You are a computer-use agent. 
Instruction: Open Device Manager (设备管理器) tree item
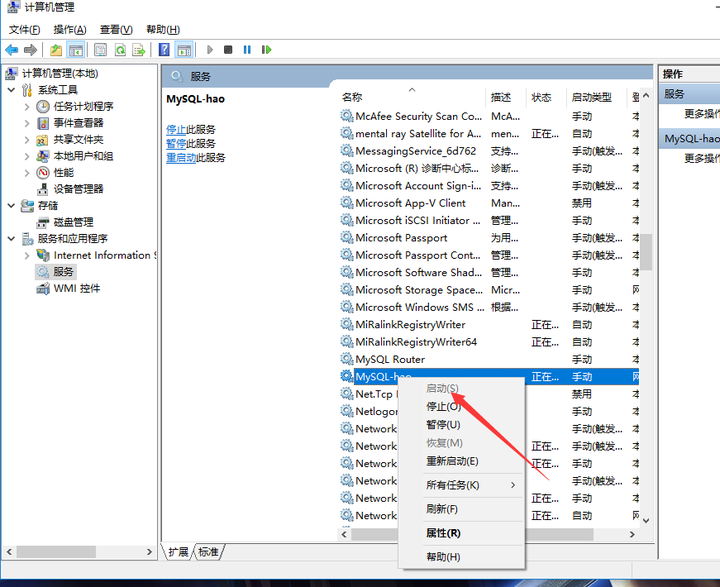79,189
